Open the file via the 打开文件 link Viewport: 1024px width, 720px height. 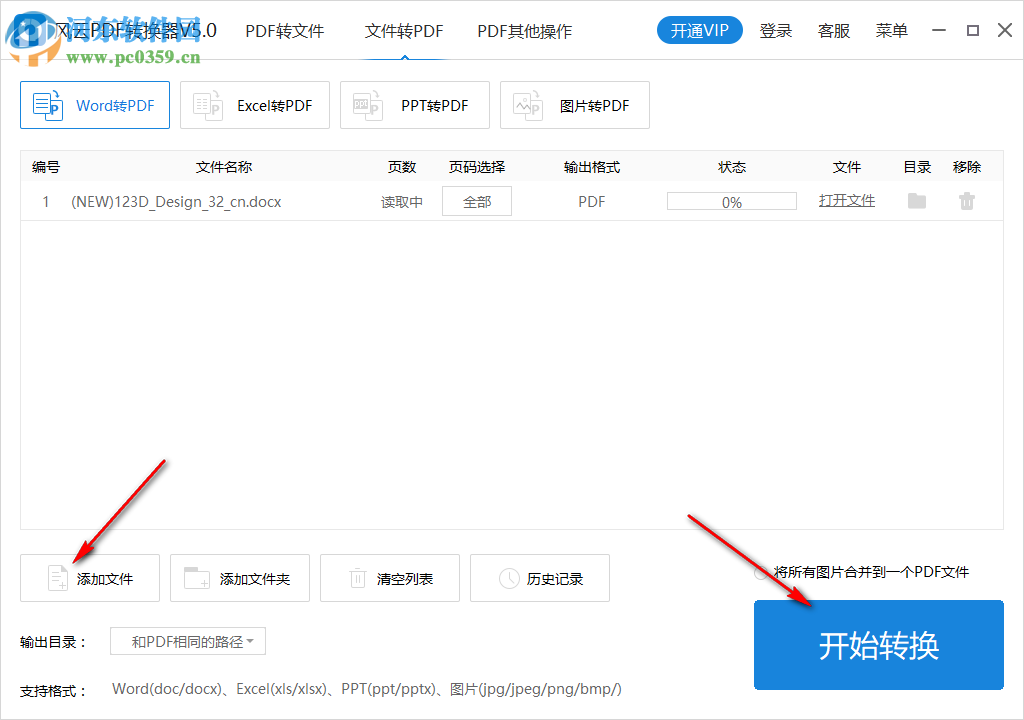pos(846,200)
